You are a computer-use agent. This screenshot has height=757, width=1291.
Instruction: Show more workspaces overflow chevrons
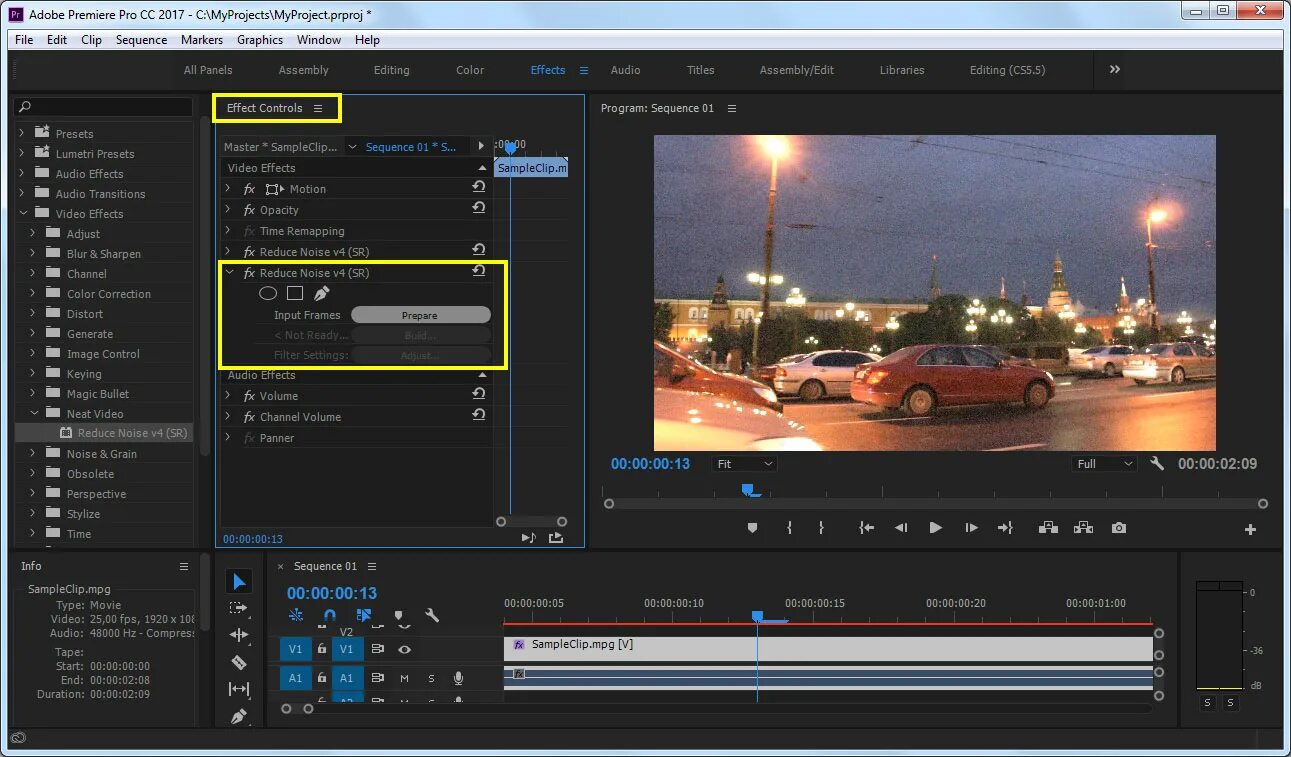point(1115,69)
